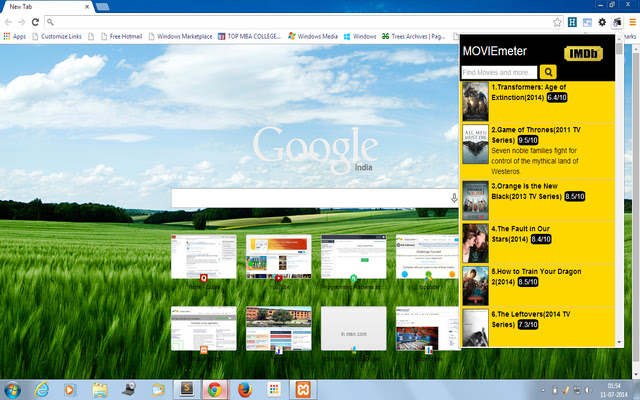Open the Windows Media bookmark
The height and width of the screenshot is (400, 640).
pos(313,36)
